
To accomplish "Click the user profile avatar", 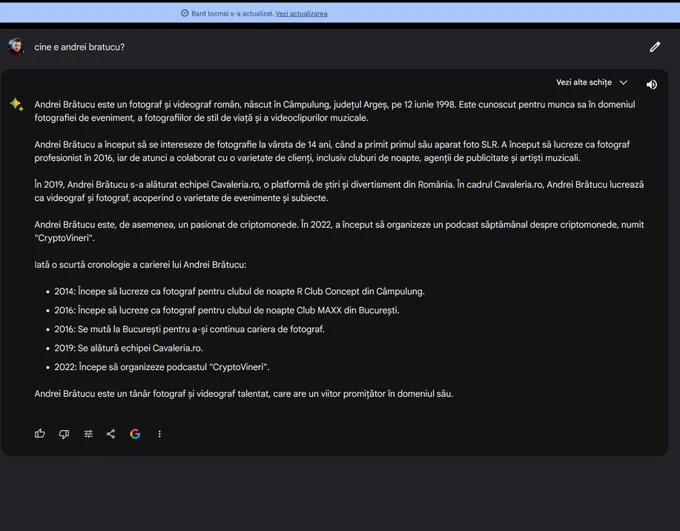I will (16, 46).
